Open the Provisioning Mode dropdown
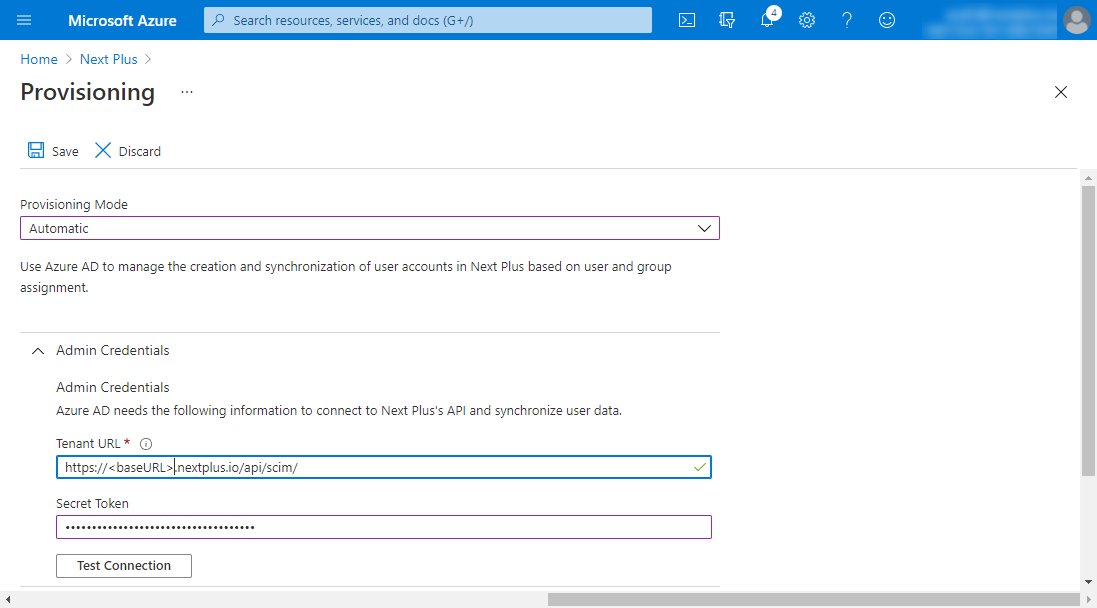The height and width of the screenshot is (608, 1097). (x=369, y=228)
